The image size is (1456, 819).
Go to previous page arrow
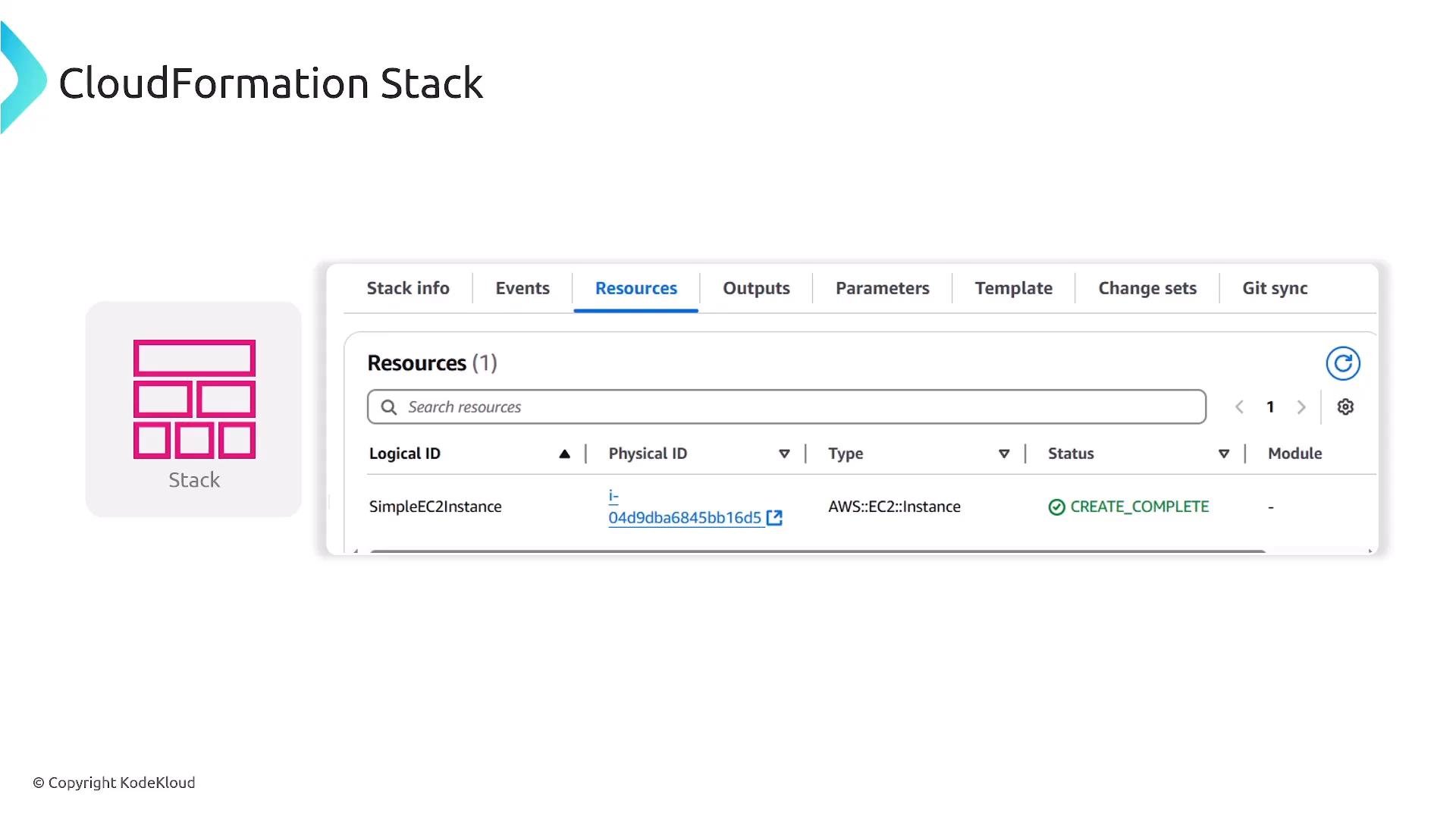(1239, 407)
